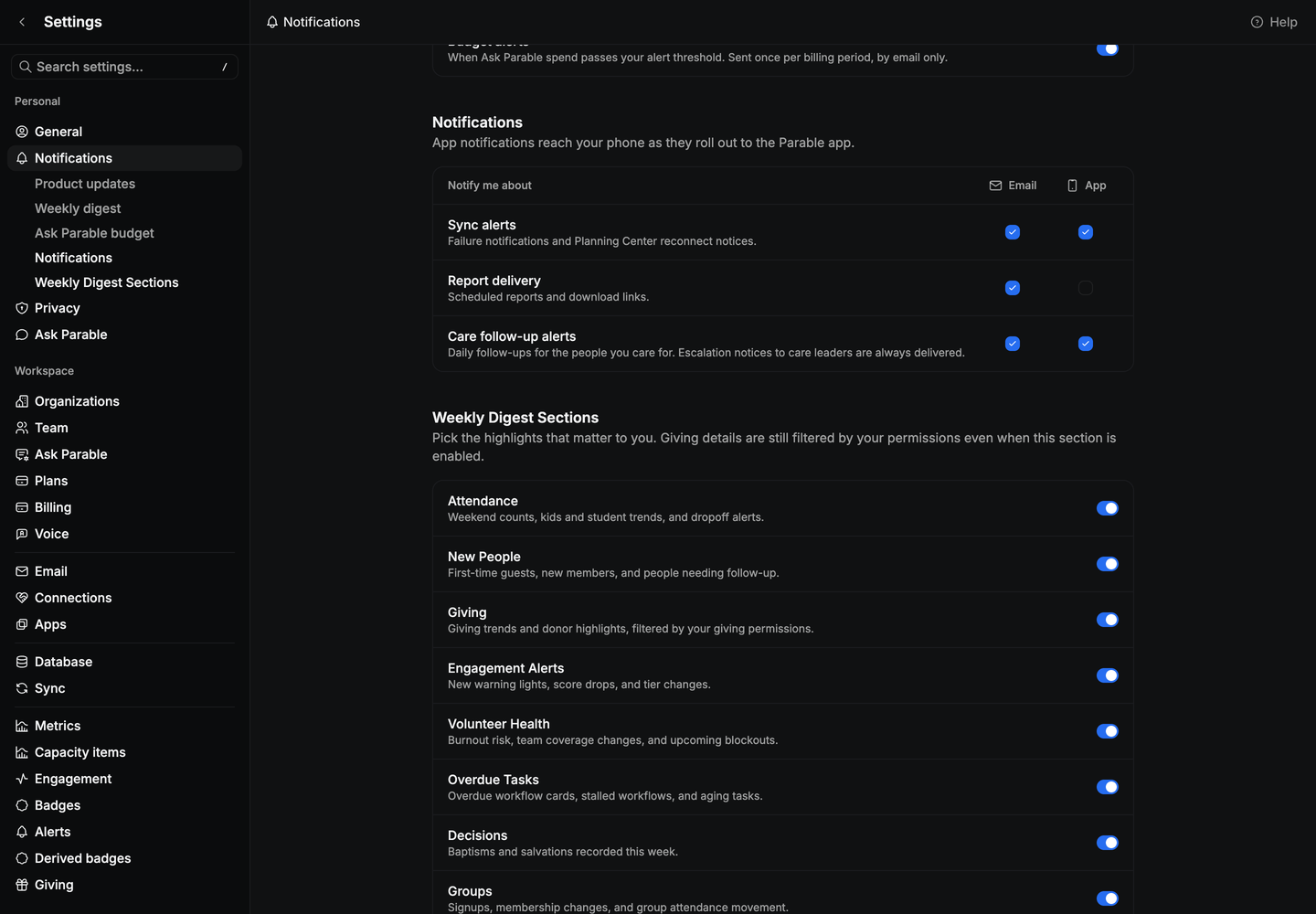Image resolution: width=1316 pixels, height=914 pixels.
Task: Open Weekly Digest Sections sub-item
Action: point(107,282)
